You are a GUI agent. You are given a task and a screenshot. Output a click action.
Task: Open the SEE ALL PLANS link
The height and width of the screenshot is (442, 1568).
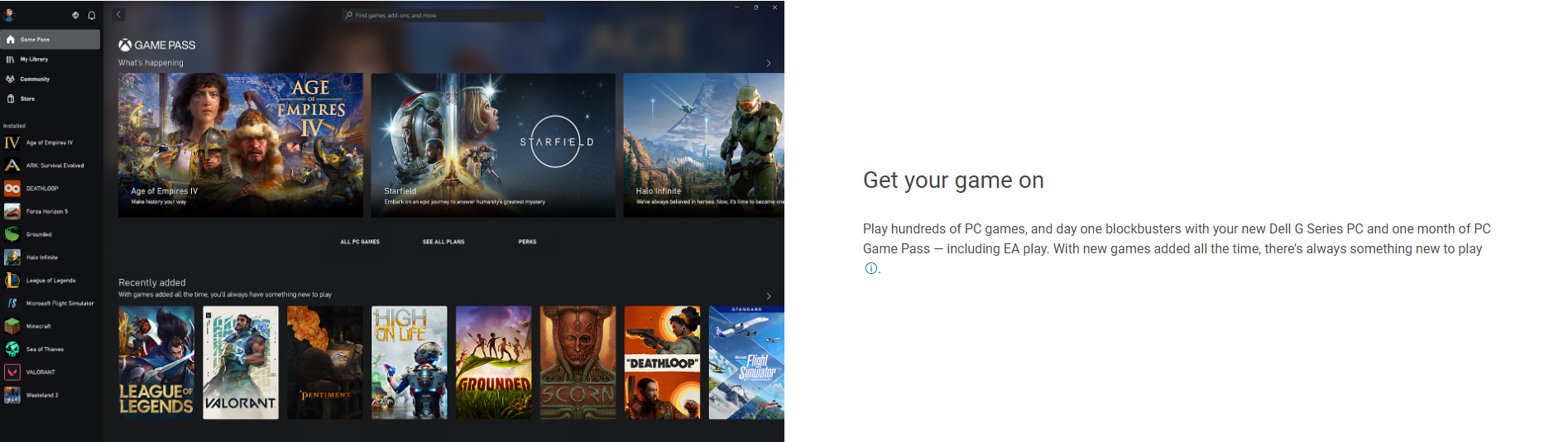click(444, 242)
